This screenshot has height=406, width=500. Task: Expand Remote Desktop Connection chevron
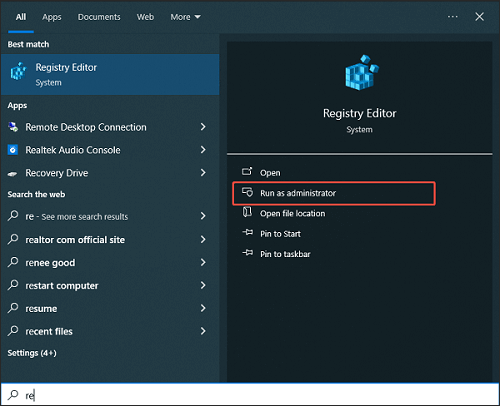pyautogui.click(x=203, y=127)
